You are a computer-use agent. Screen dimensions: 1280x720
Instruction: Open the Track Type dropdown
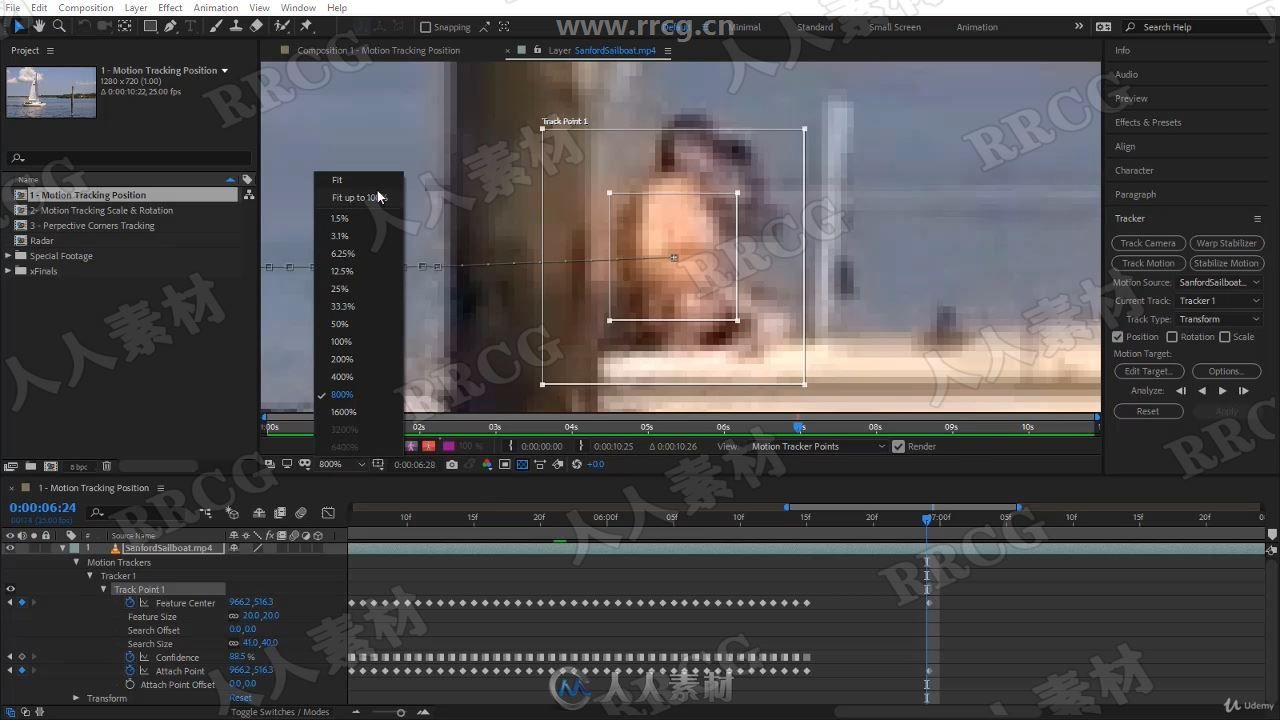(1221, 319)
